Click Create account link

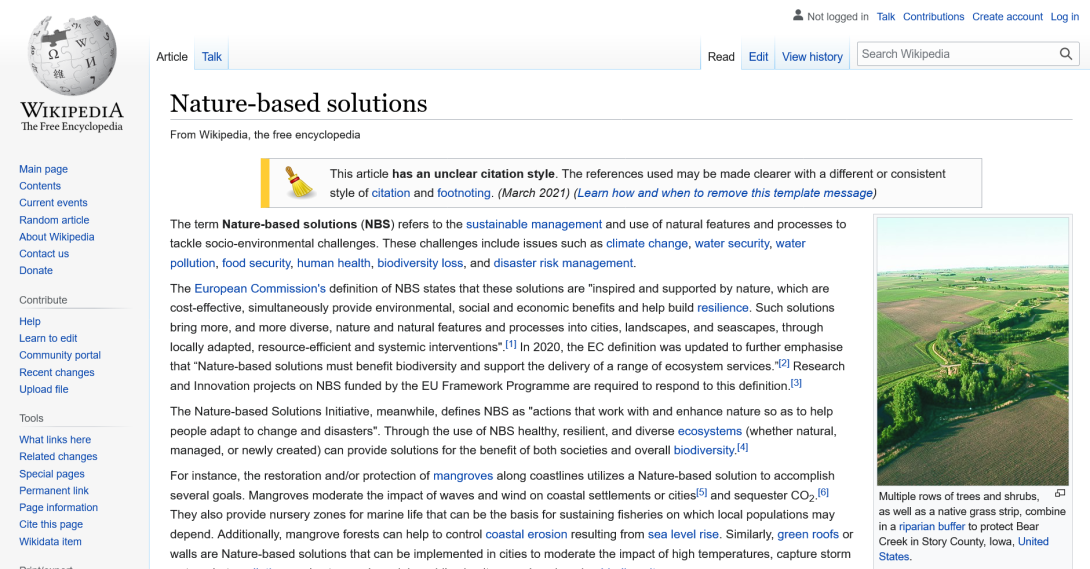coord(1007,17)
